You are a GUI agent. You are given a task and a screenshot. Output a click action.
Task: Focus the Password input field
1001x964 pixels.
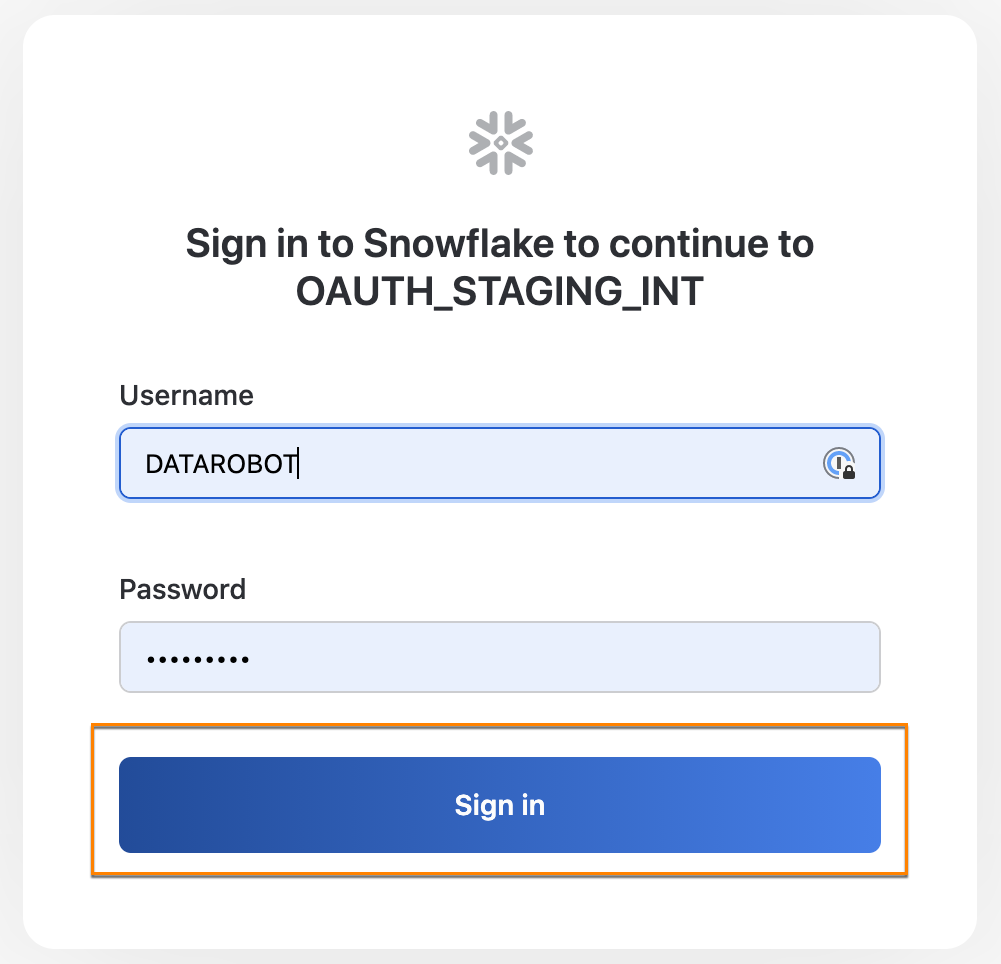click(x=500, y=657)
